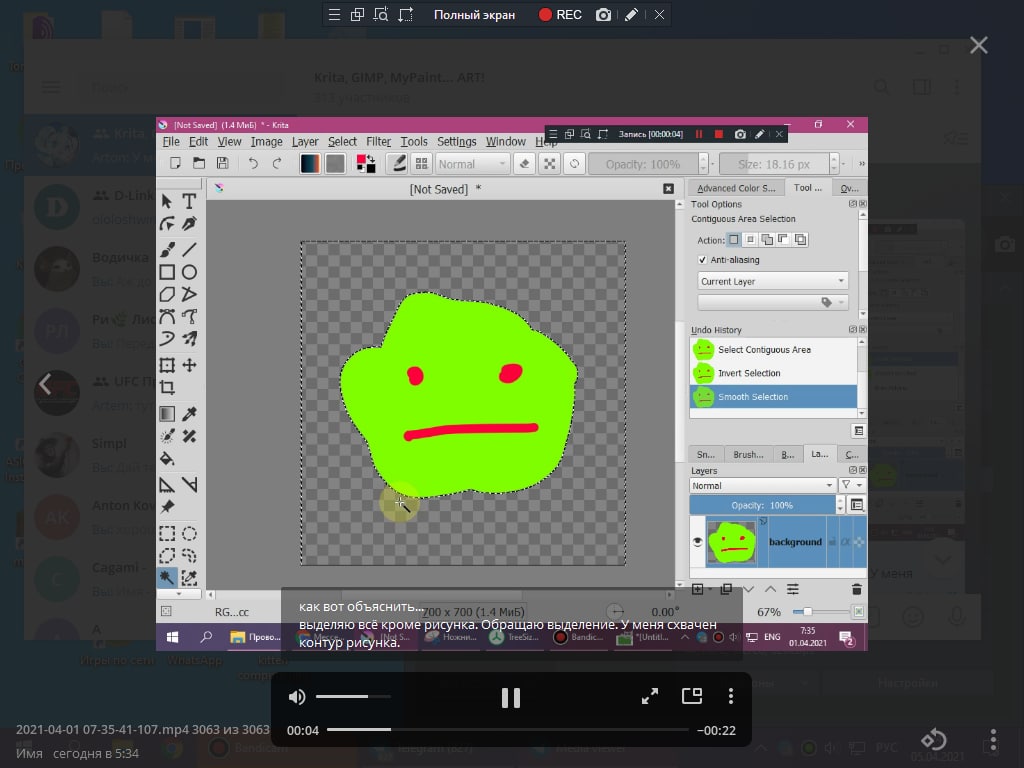Select the Line tool in toolbox
Viewport: 1024px width, 768px height.
point(189,249)
